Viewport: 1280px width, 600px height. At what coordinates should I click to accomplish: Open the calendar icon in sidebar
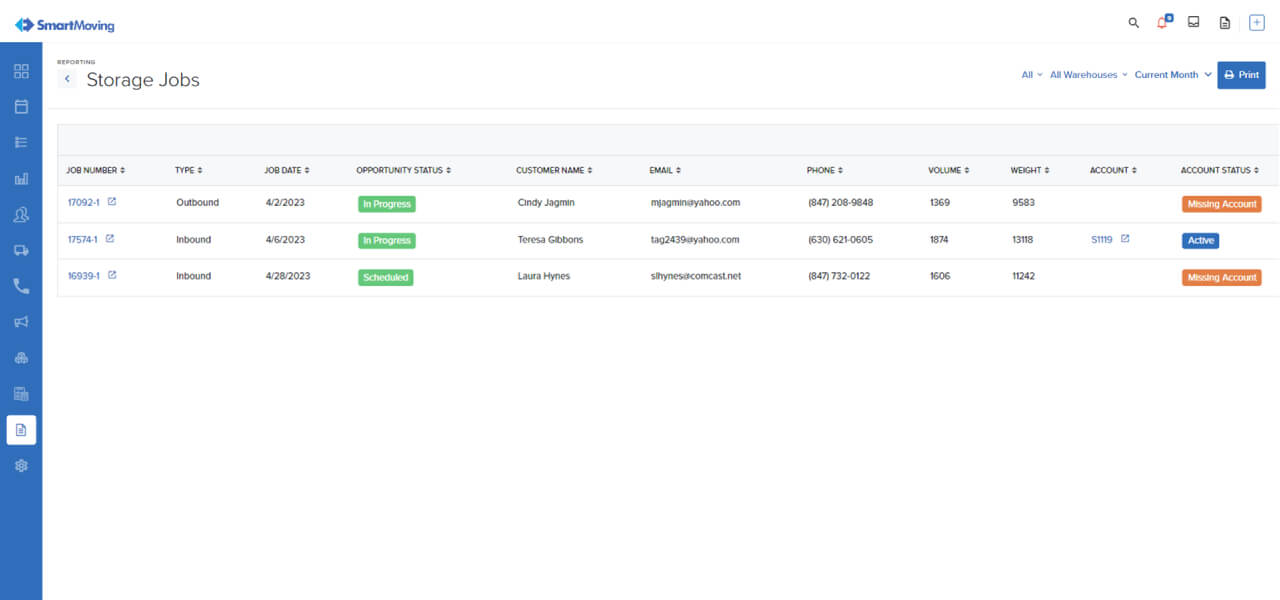(x=21, y=106)
